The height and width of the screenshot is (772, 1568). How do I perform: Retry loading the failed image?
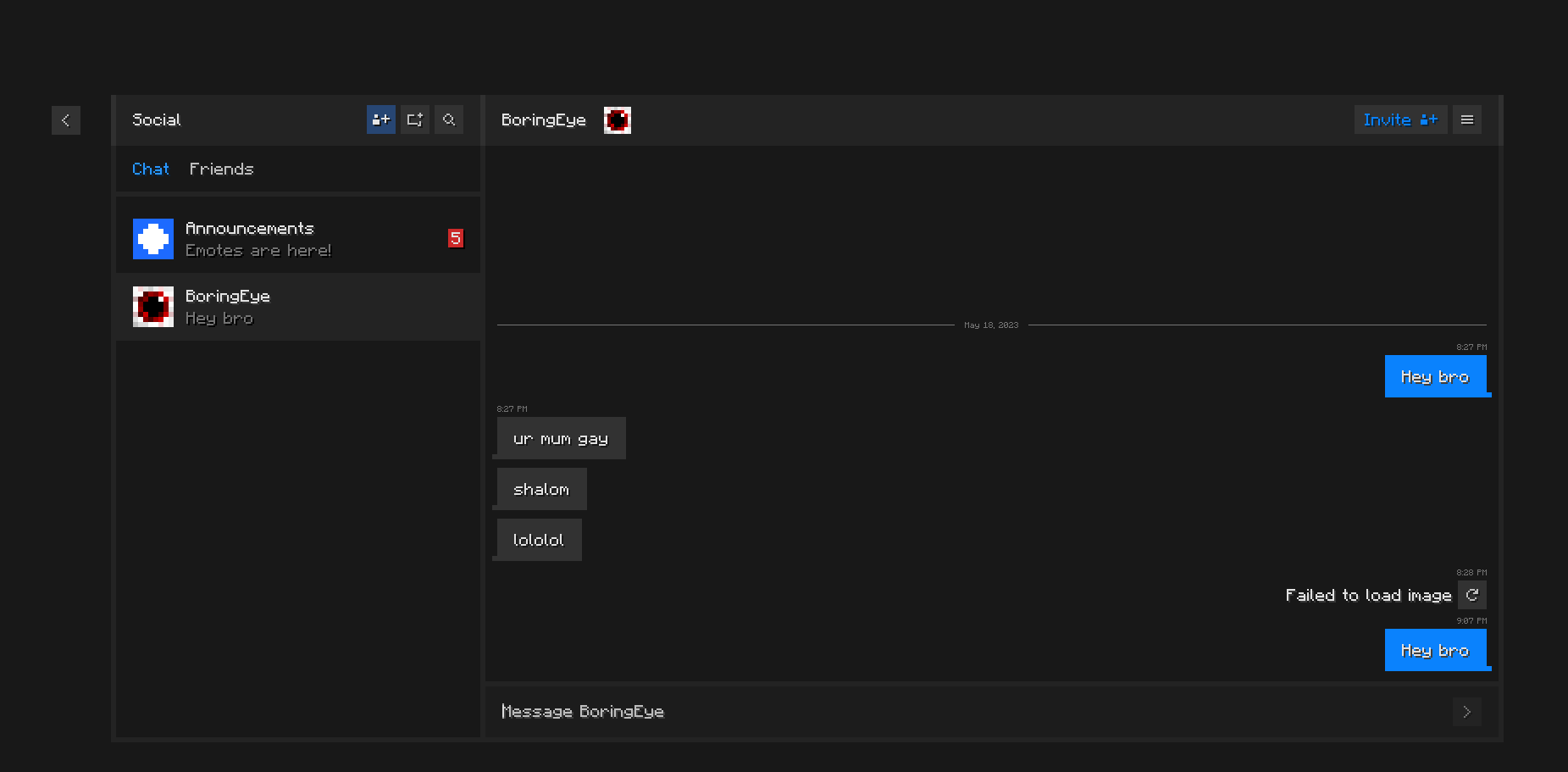pyautogui.click(x=1472, y=595)
